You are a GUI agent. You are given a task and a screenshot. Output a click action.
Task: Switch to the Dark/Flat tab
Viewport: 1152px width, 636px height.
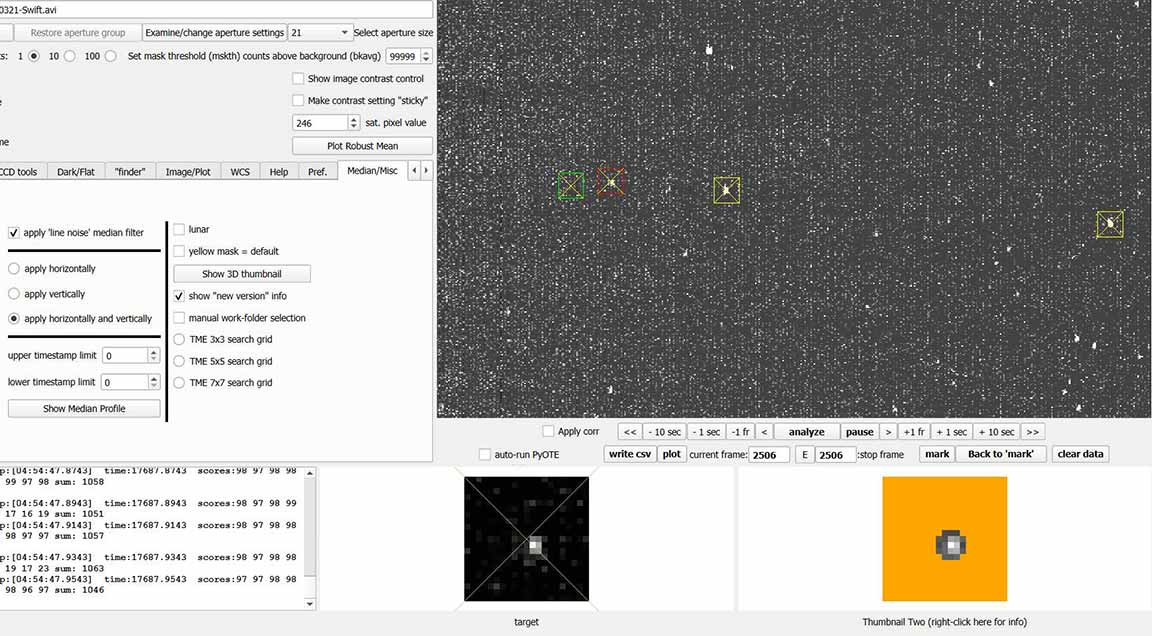[x=75, y=172]
